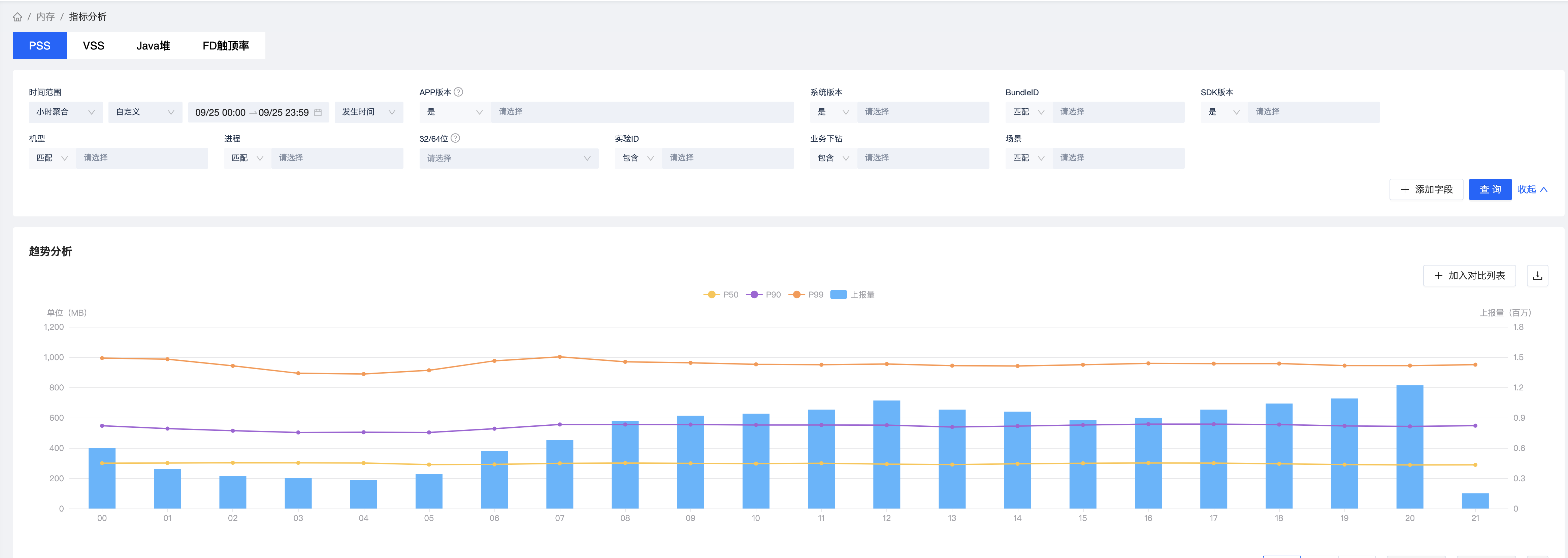Switch to the FD触顶率 tab
The image size is (1568, 558).
226,46
